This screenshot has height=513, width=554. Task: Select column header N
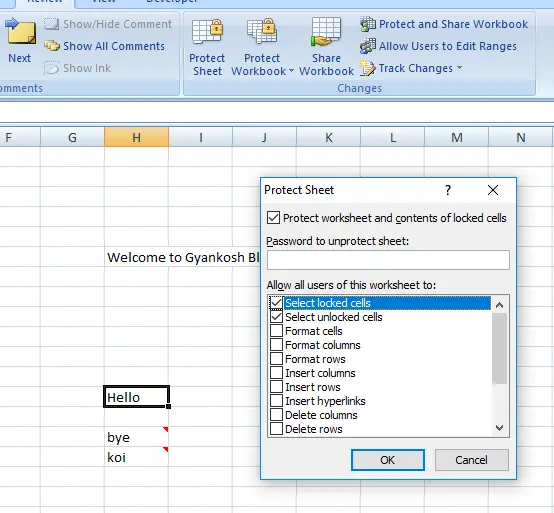pyautogui.click(x=520, y=137)
